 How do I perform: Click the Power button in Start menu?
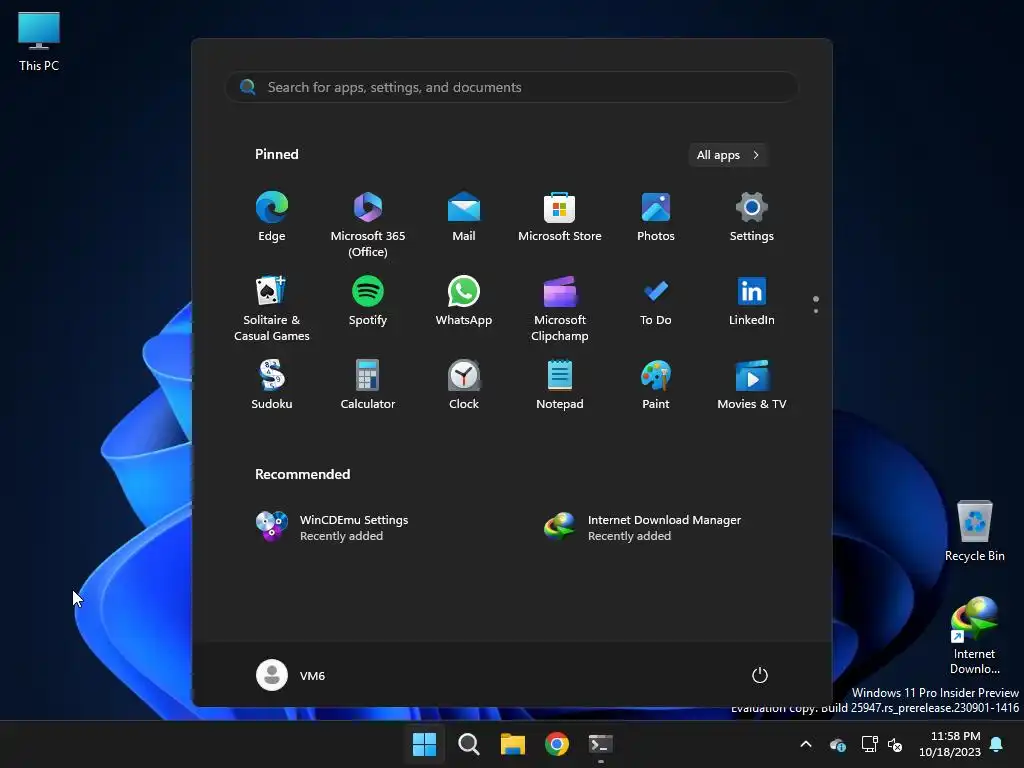coord(760,675)
